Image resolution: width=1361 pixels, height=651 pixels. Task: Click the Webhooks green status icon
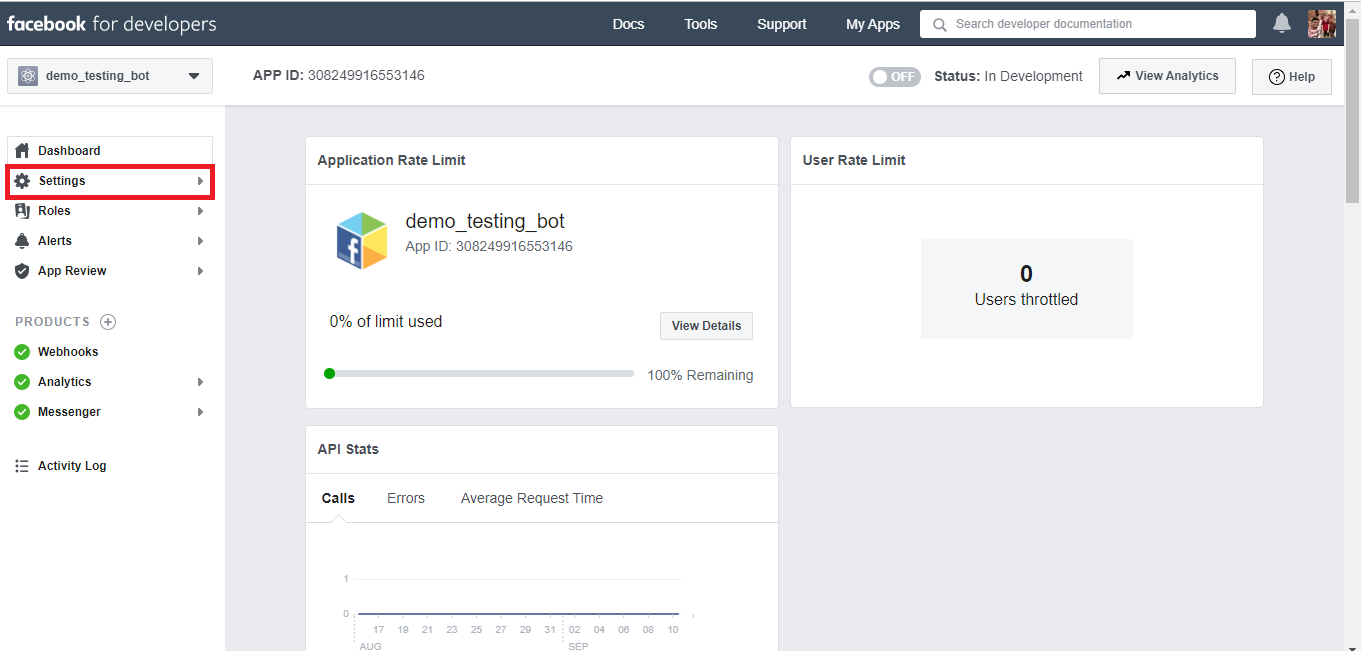click(x=23, y=351)
